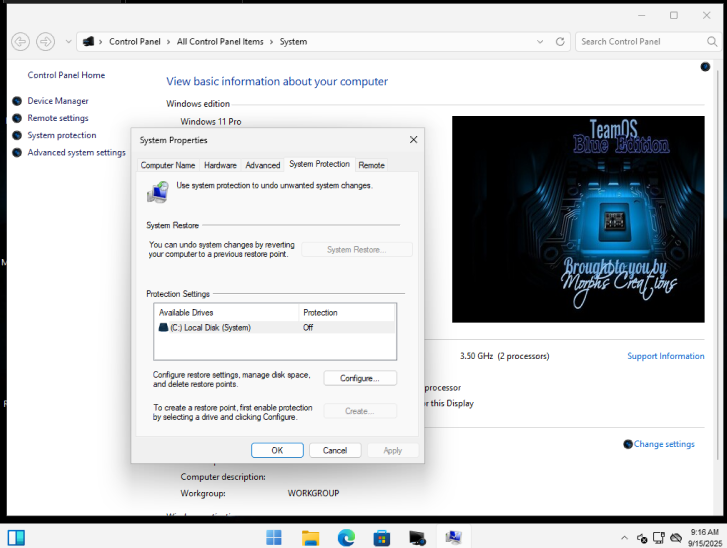This screenshot has width=727, height=548.
Task: Click the network tray icon
Action: pyautogui.click(x=658, y=538)
